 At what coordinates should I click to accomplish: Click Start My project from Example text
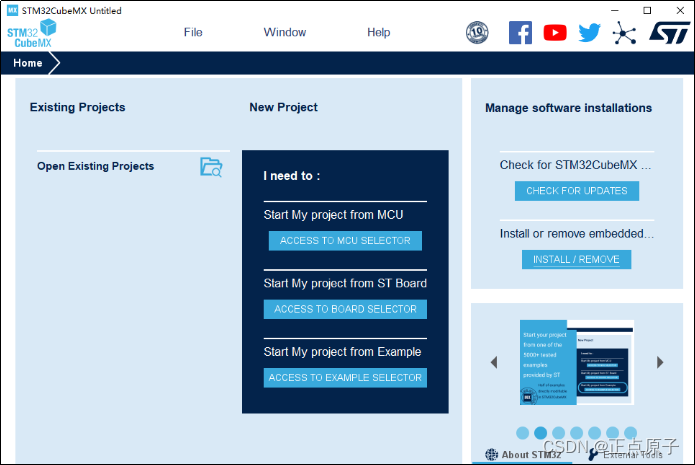click(342, 352)
